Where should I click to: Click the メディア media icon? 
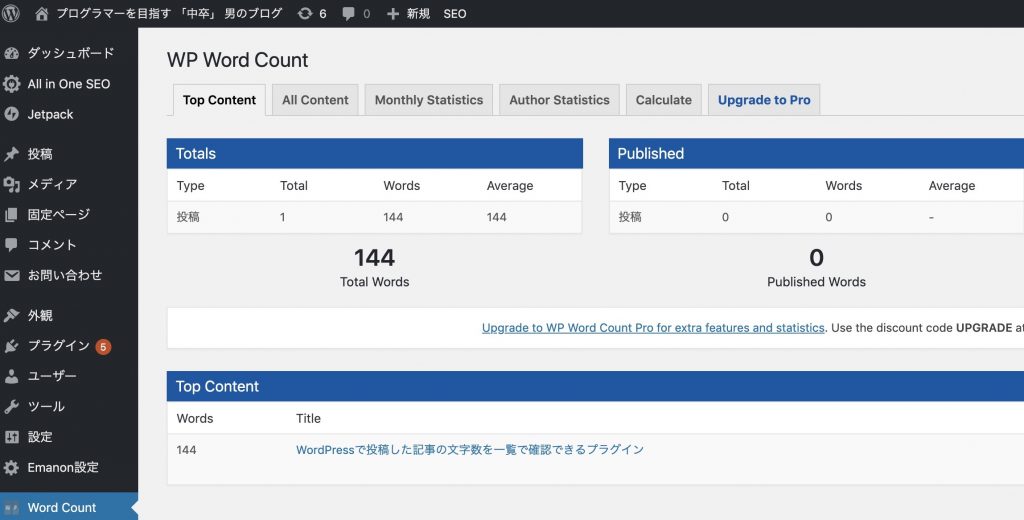[x=11, y=185]
